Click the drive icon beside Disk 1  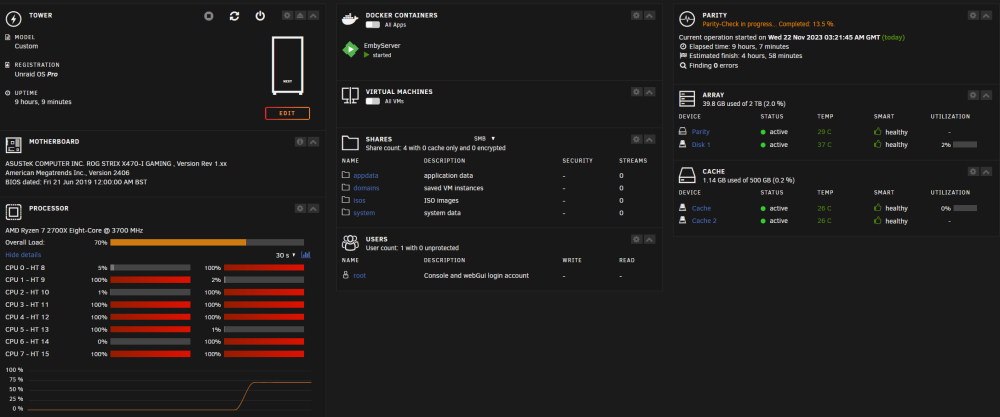click(x=682, y=145)
